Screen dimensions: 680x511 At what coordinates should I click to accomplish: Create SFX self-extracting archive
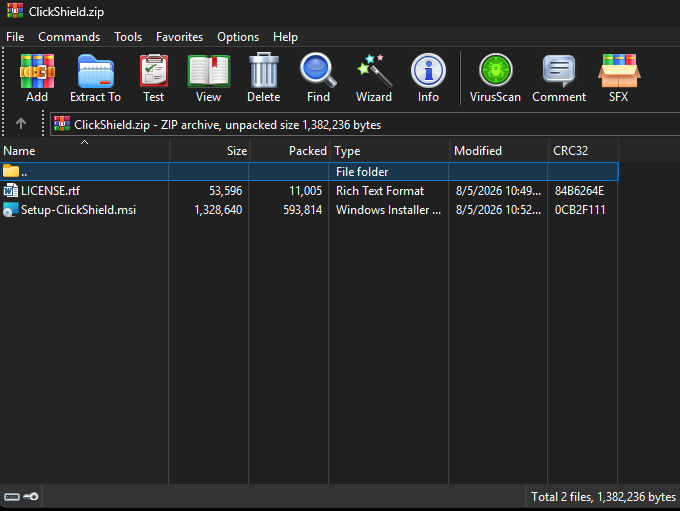click(x=619, y=71)
